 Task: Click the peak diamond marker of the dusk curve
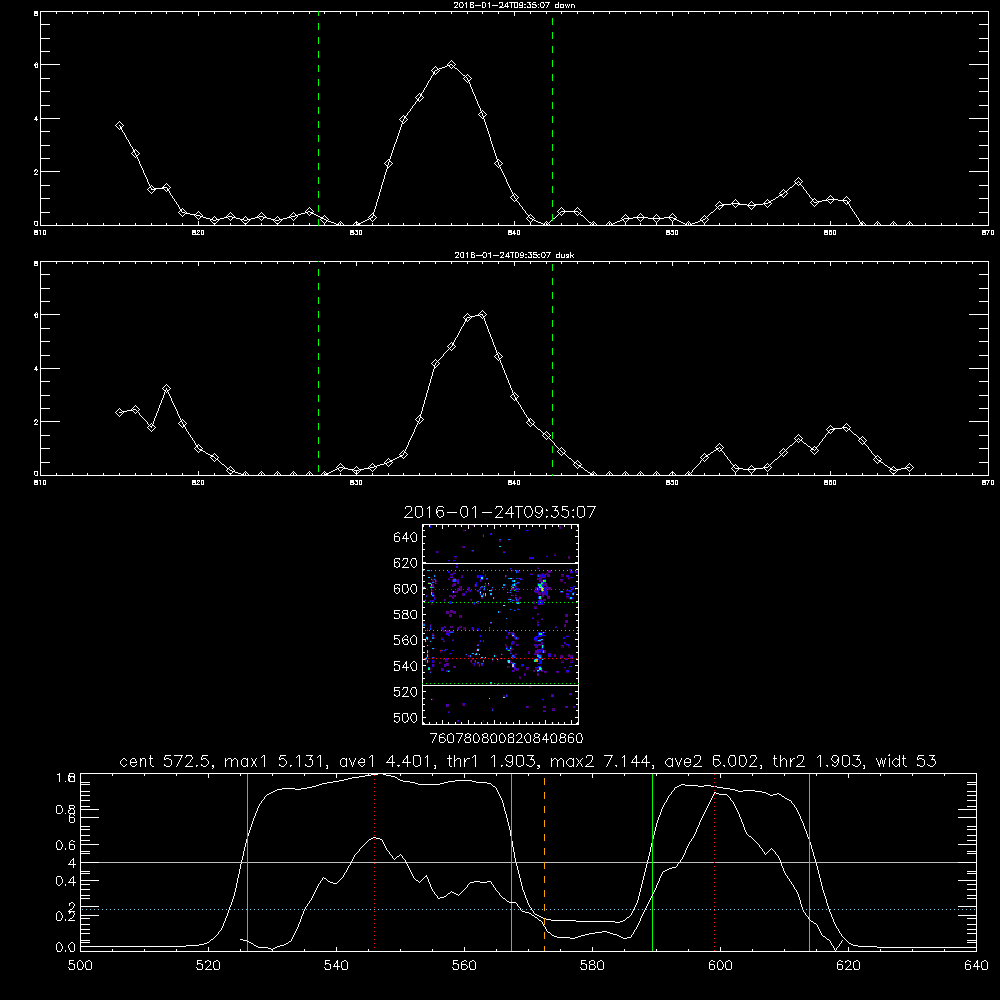click(x=483, y=314)
